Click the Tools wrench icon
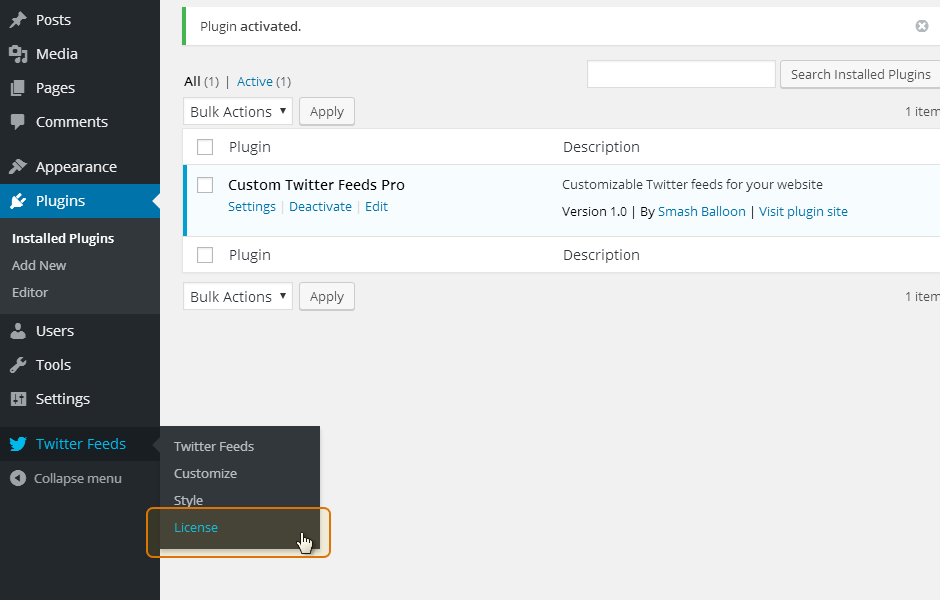This screenshot has height=600, width=940. (x=18, y=364)
